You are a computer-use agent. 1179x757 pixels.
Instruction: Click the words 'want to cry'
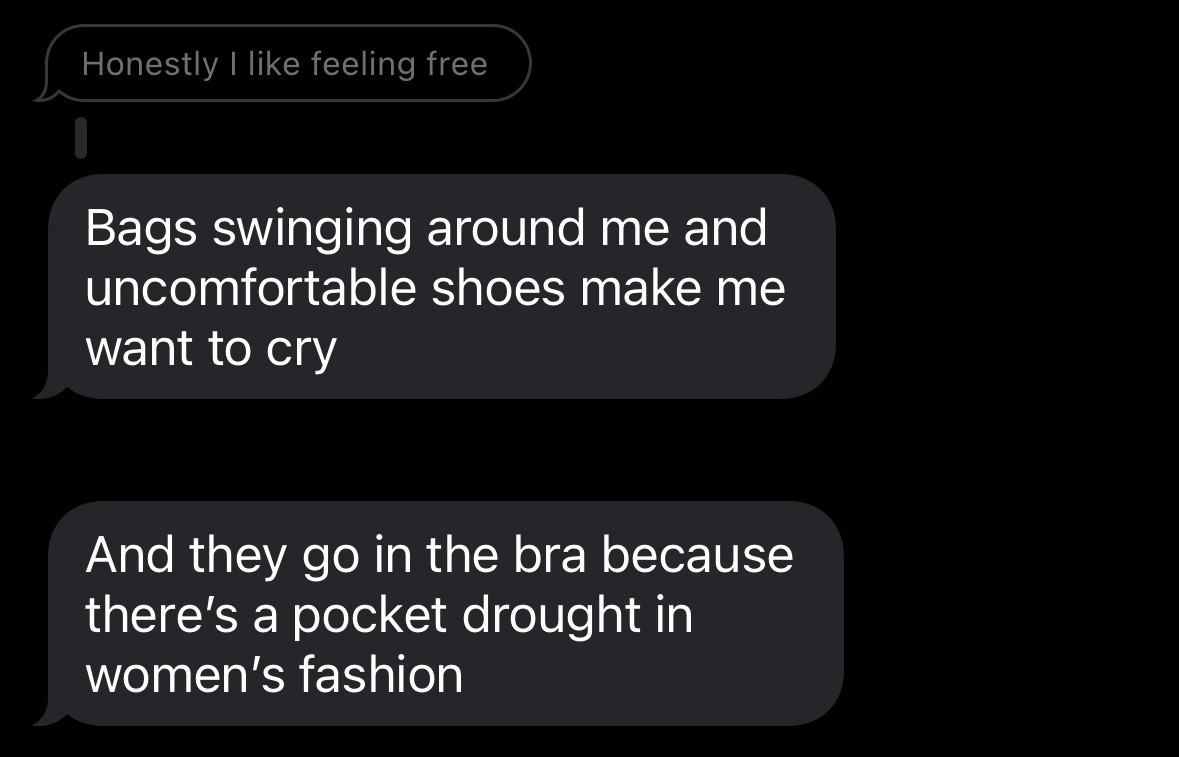(x=211, y=349)
